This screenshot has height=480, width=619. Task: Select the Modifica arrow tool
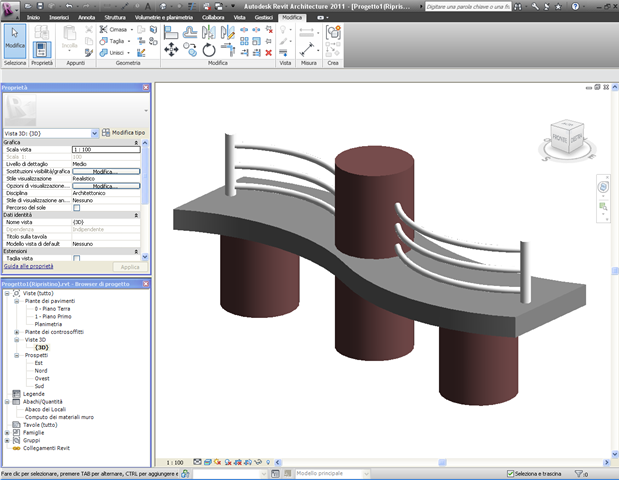tap(15, 38)
